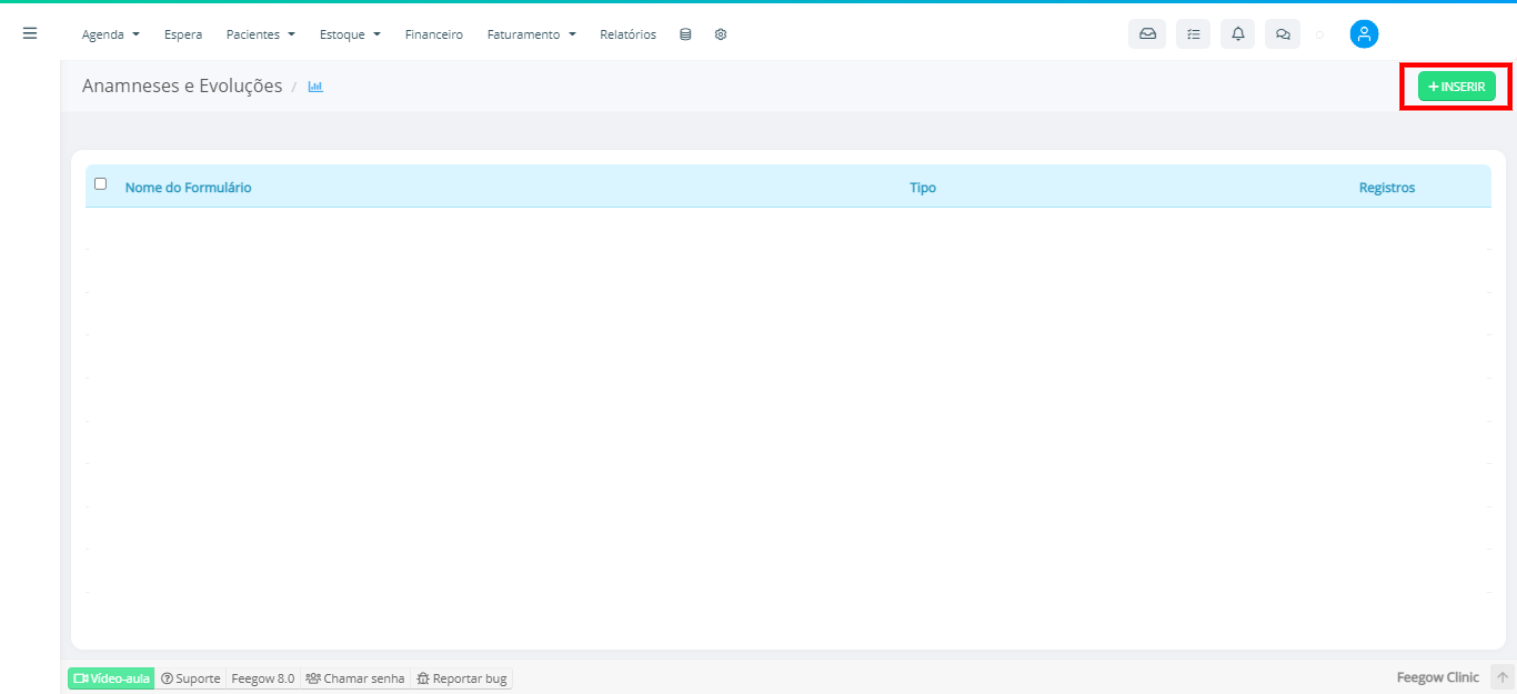Open the notifications bell
The image size is (1517, 694).
tap(1238, 34)
